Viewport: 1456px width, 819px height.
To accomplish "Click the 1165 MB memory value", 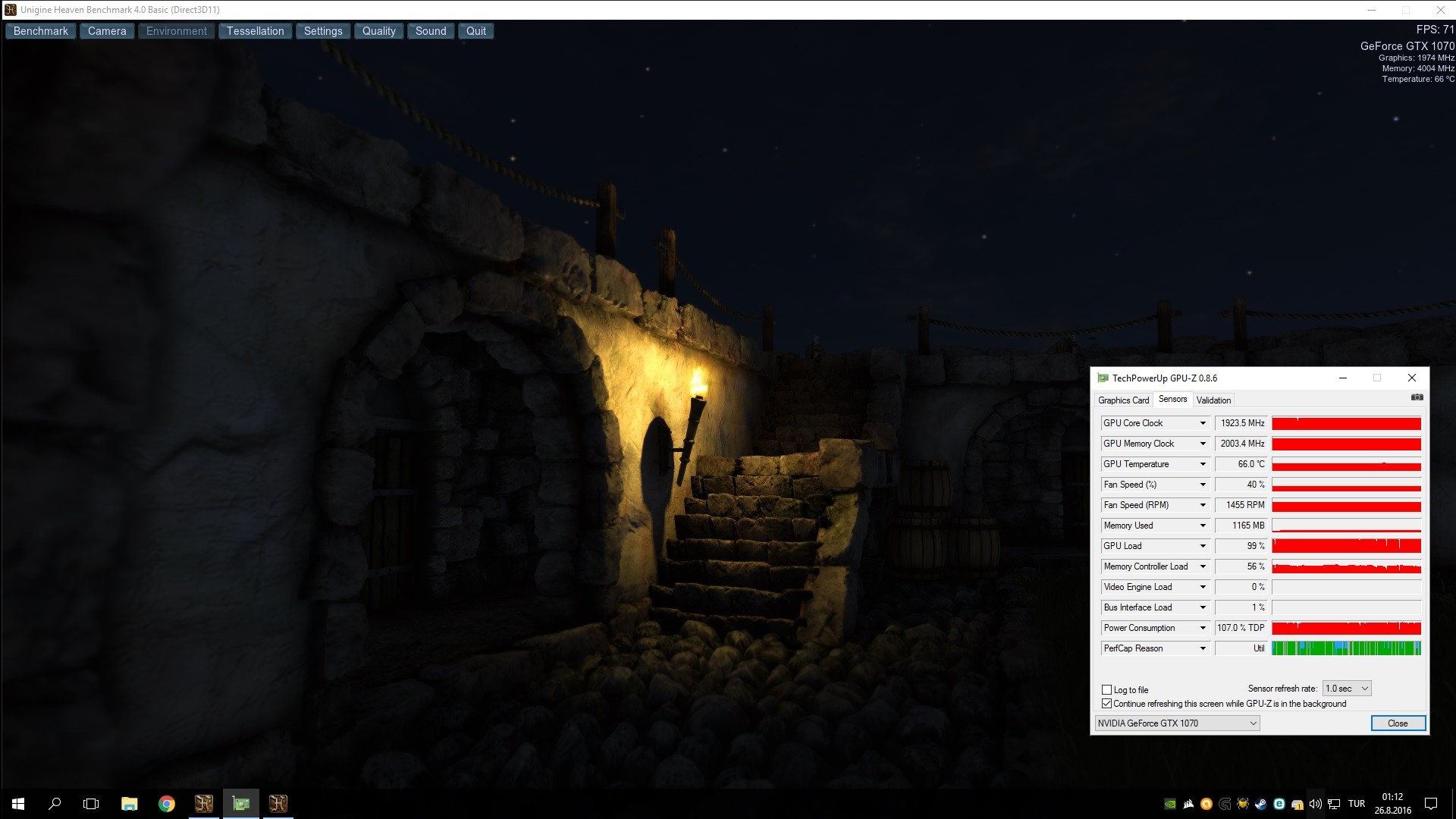I will [1241, 526].
